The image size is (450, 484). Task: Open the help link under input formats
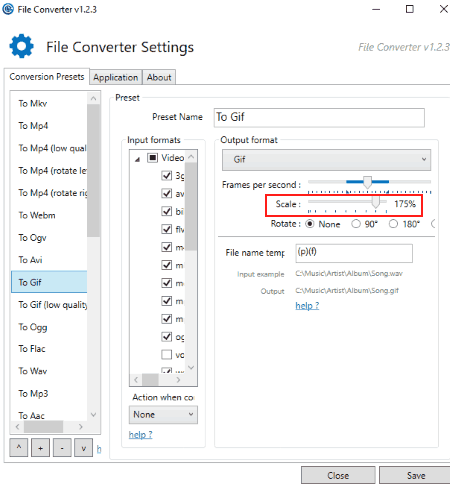coord(140,434)
